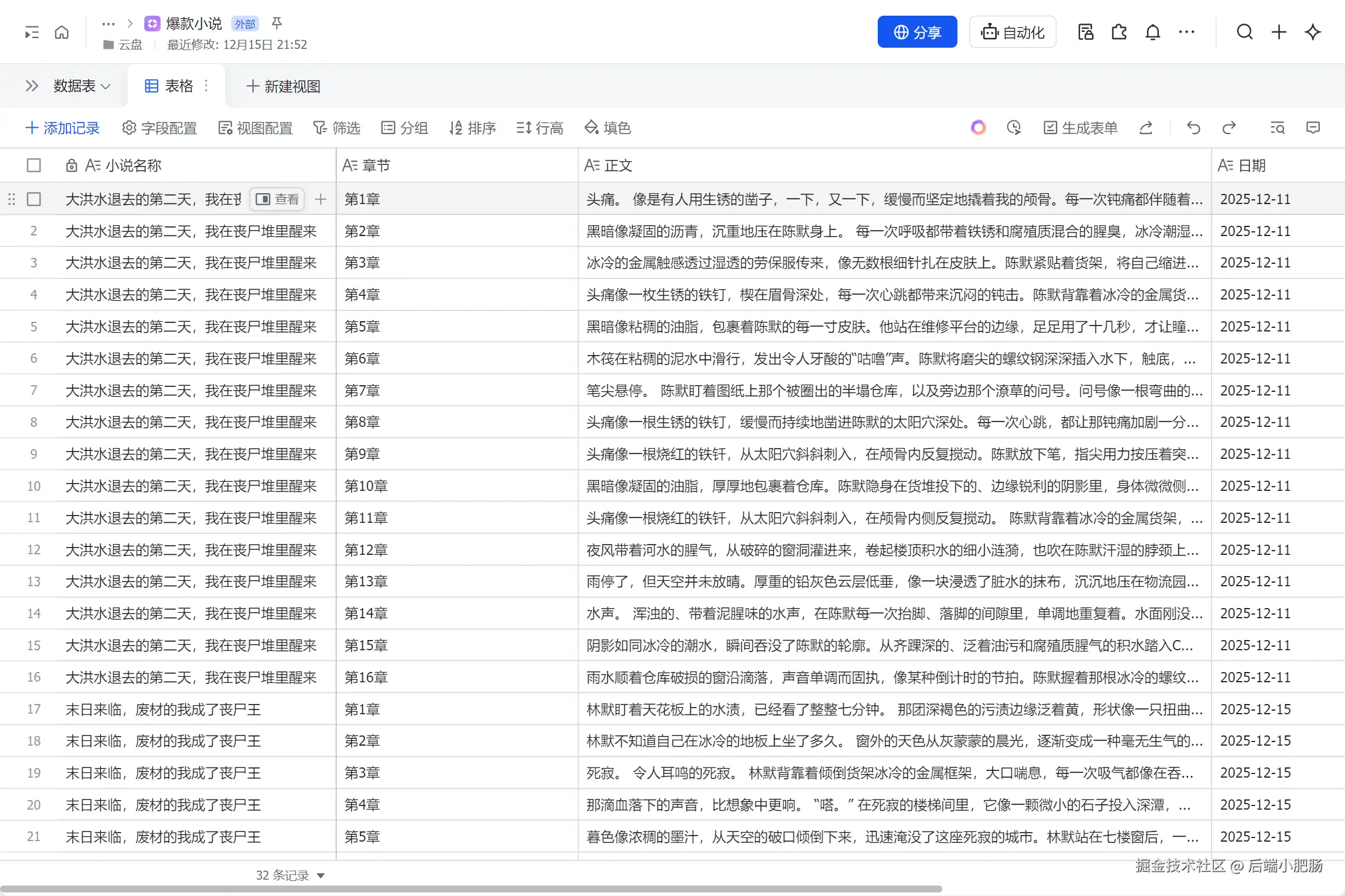Click the redo arrow icon
The height and width of the screenshot is (896, 1345).
point(1228,127)
